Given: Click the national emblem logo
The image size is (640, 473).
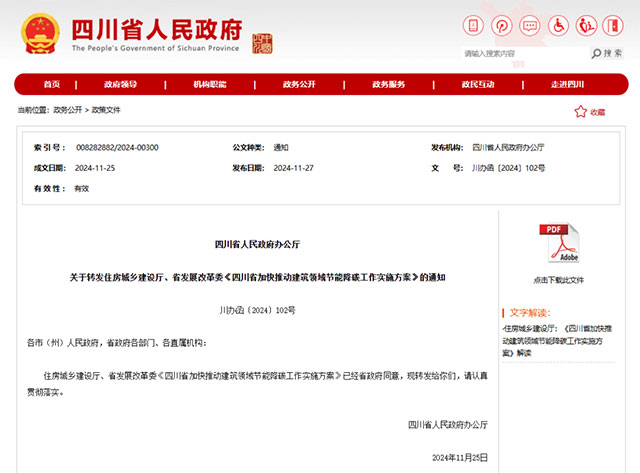Looking at the screenshot, I should coord(39,32).
